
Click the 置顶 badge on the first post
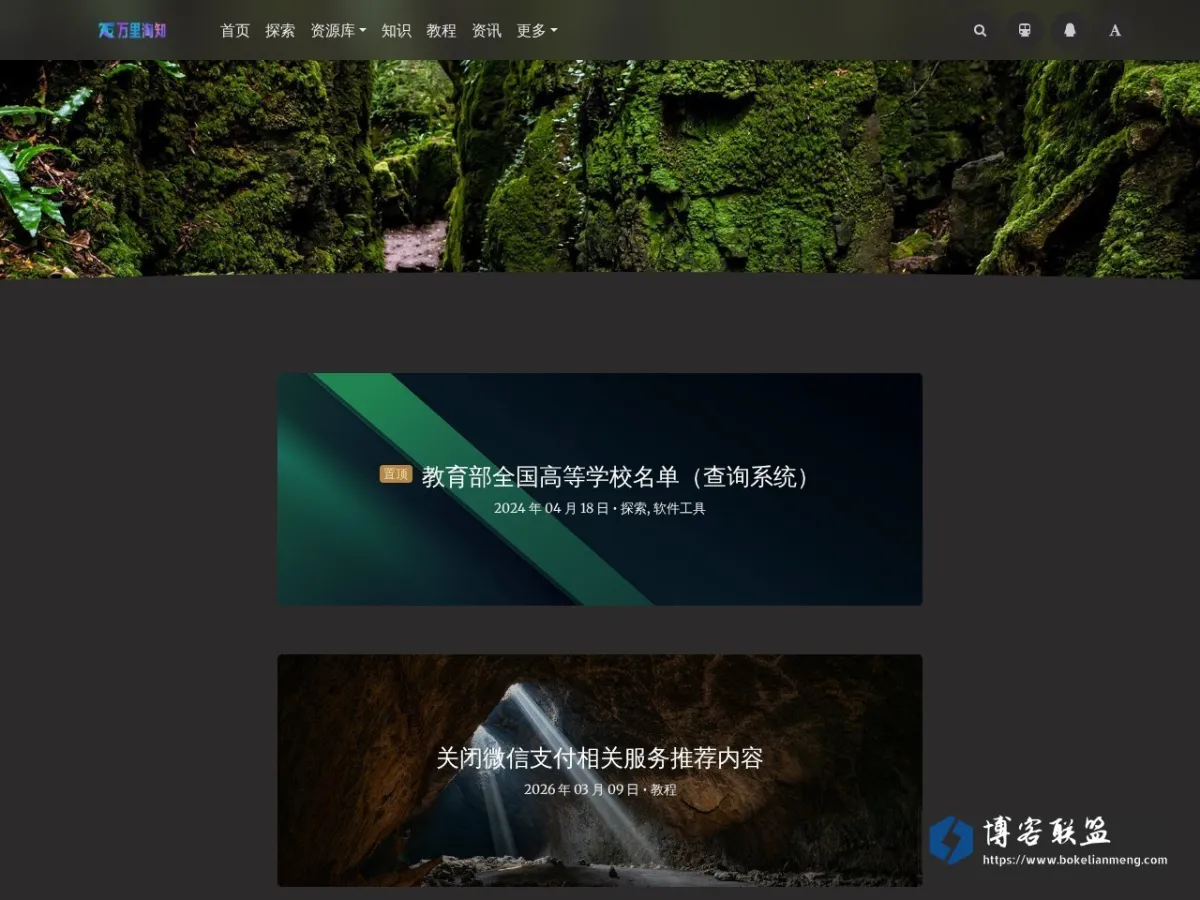pos(396,474)
